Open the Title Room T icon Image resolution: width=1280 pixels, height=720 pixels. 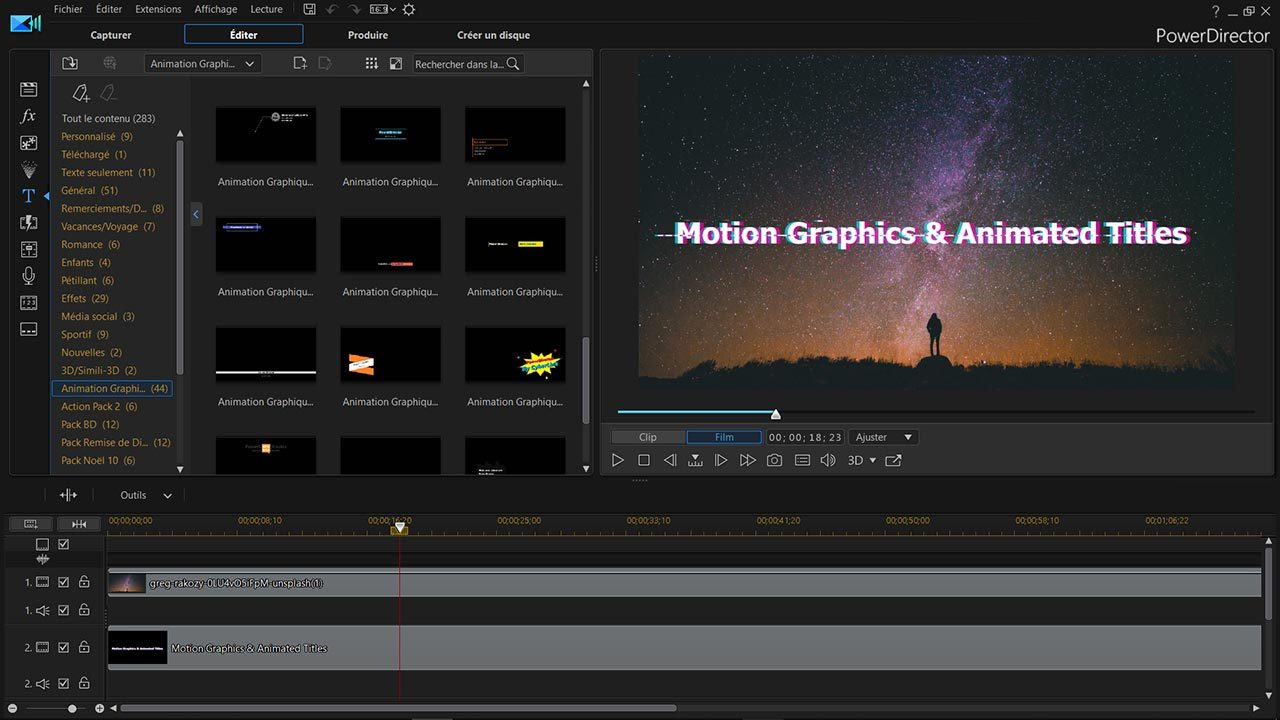(x=28, y=196)
